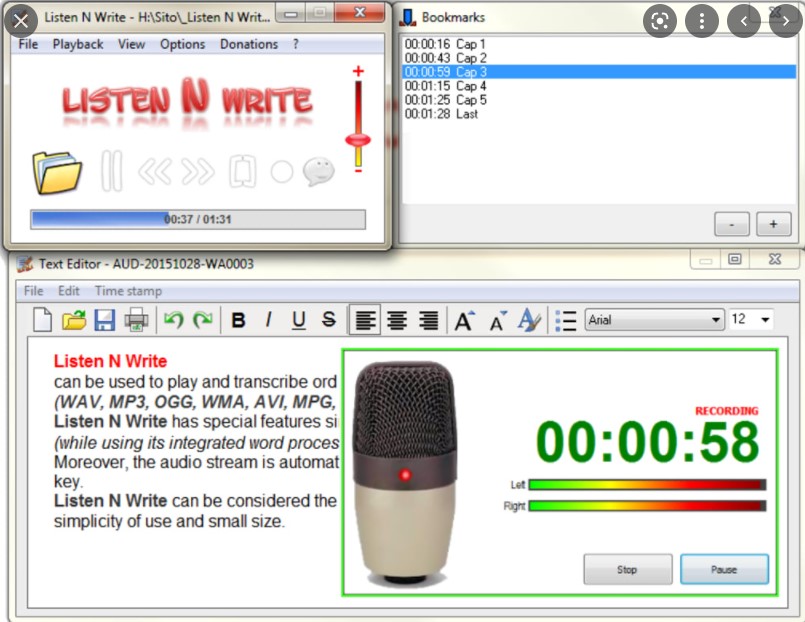Toggle underline formatting
This screenshot has width=805, height=622.
coord(299,320)
